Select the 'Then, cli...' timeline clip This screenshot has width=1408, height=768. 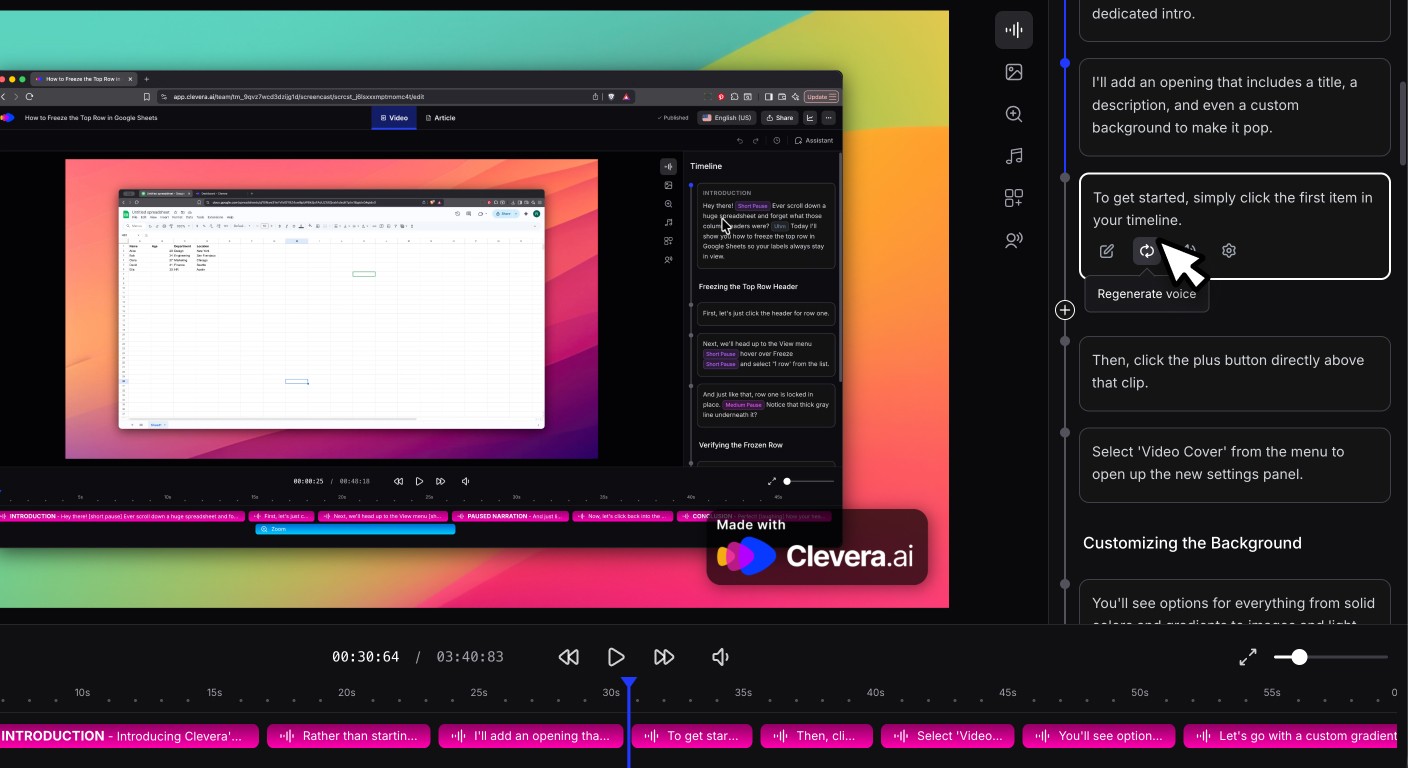[x=817, y=736]
